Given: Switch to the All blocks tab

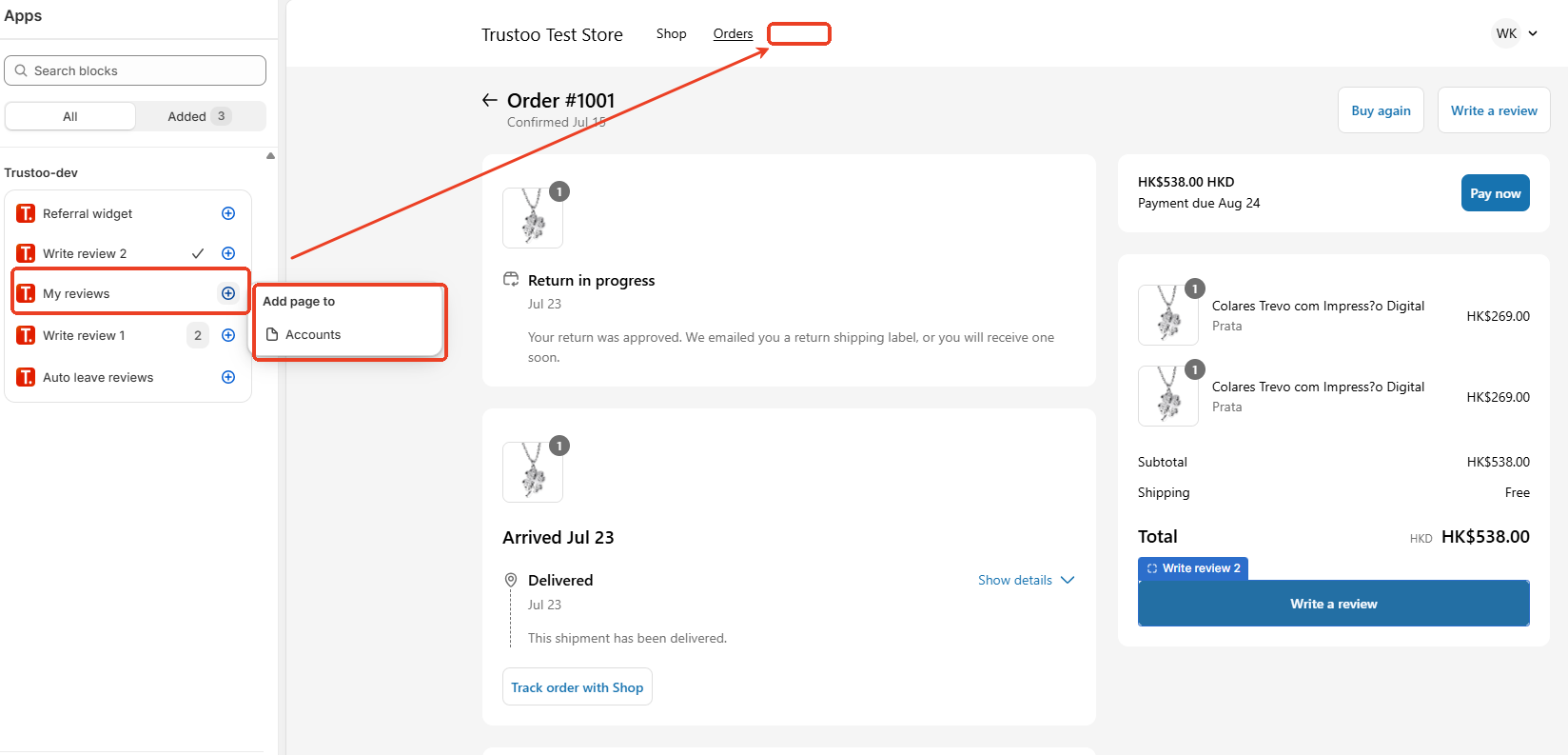Looking at the screenshot, I should point(70,116).
